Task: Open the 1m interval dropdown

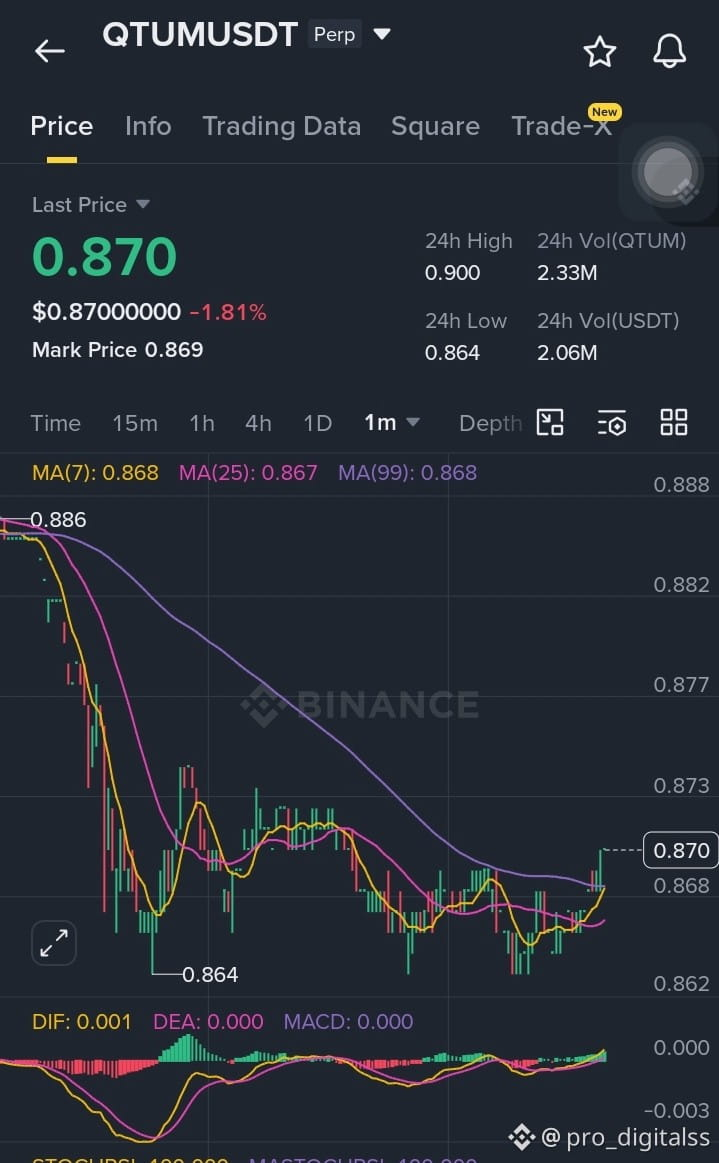Action: pos(392,423)
